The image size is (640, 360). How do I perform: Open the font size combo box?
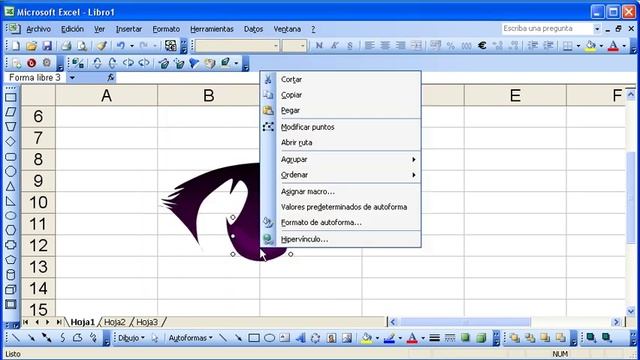coord(294,46)
